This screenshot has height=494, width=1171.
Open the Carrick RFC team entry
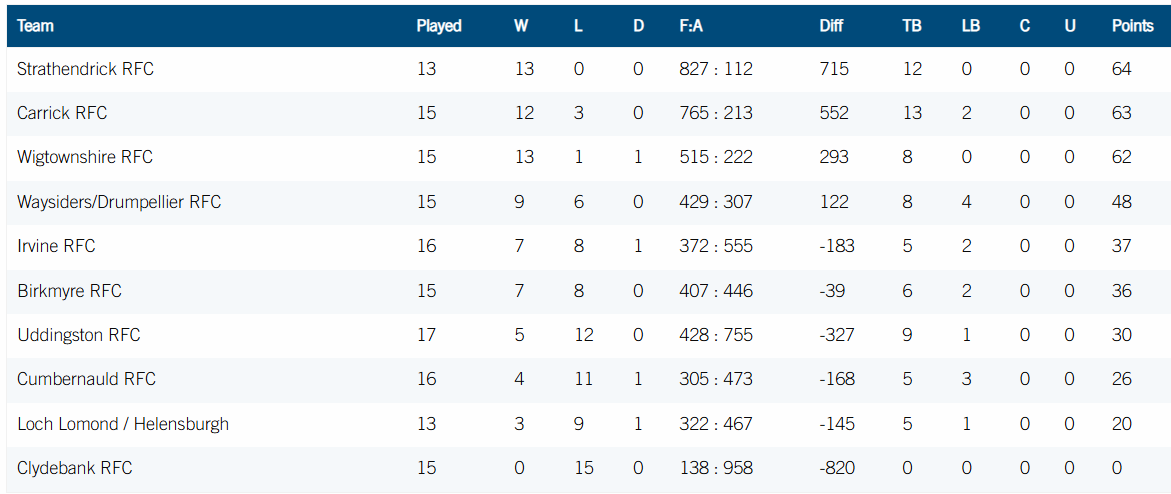(x=62, y=114)
